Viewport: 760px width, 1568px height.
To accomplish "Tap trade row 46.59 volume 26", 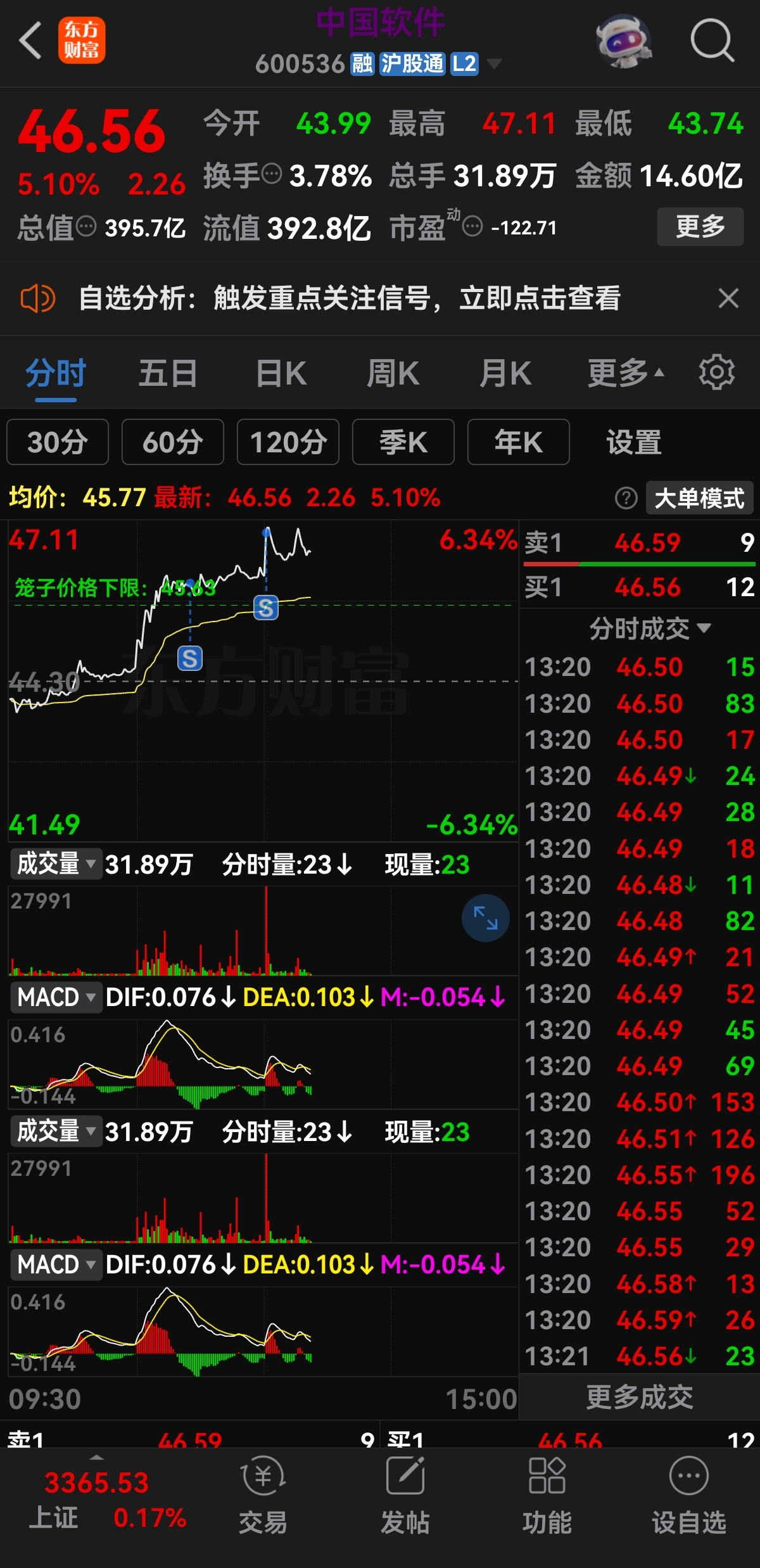I will (x=640, y=1320).
